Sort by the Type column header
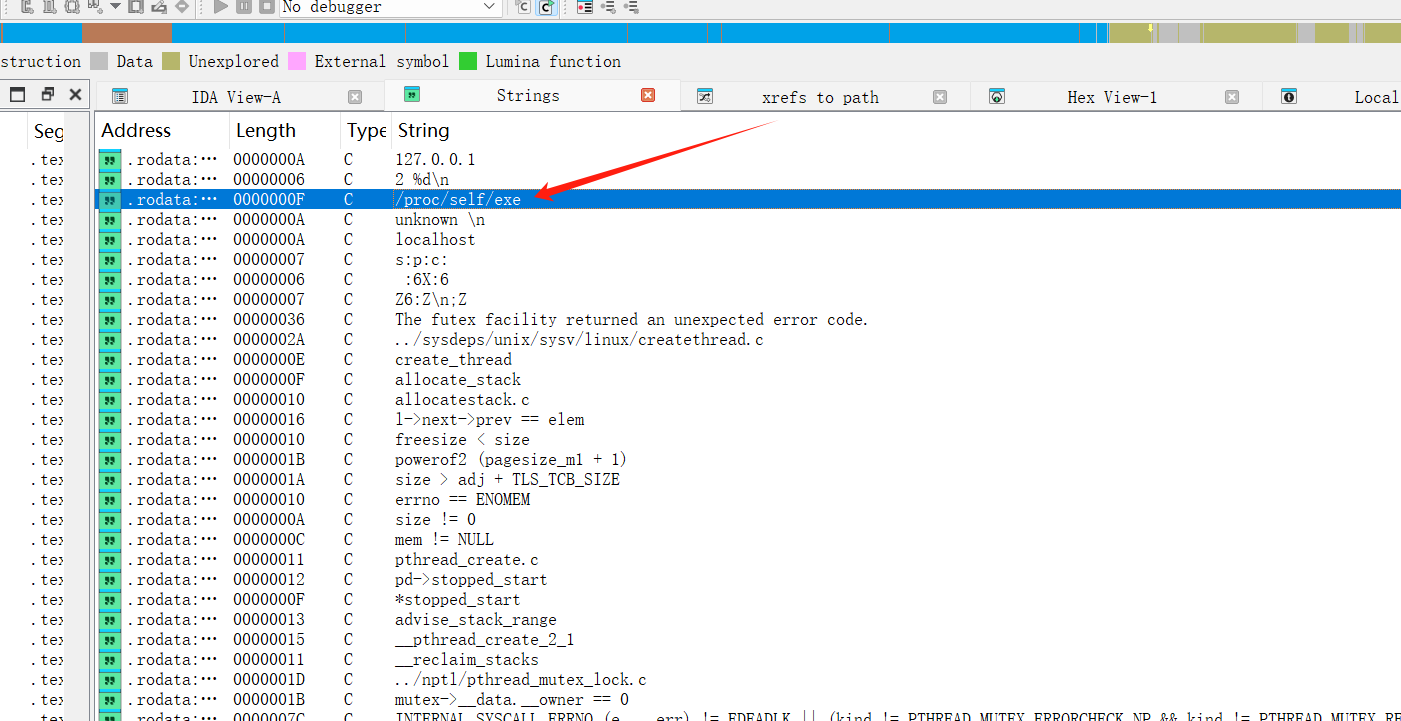This screenshot has width=1401, height=721. [x=366, y=131]
